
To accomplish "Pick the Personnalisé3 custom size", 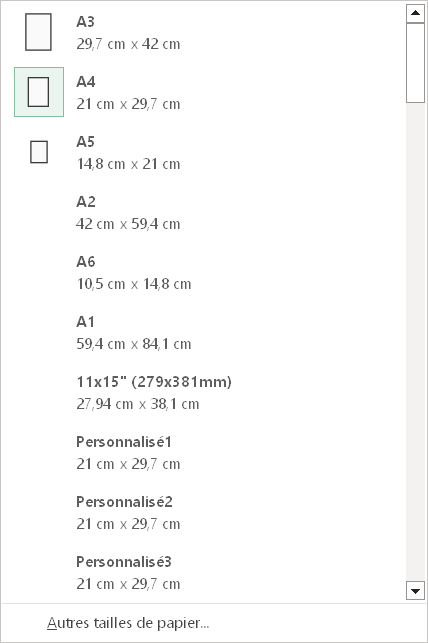I will point(204,572).
